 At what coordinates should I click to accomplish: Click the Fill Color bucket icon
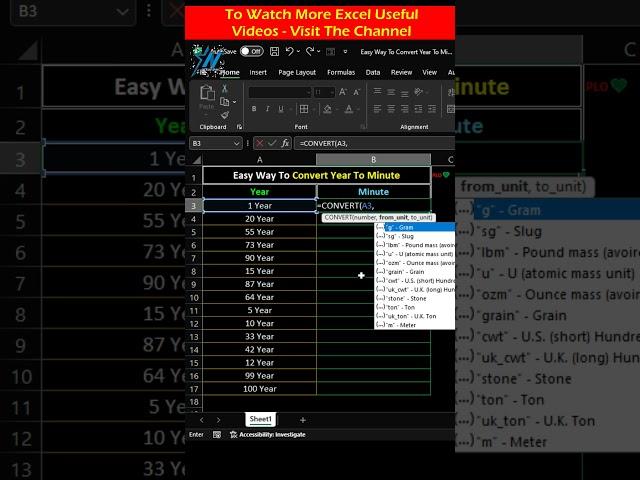pos(327,109)
